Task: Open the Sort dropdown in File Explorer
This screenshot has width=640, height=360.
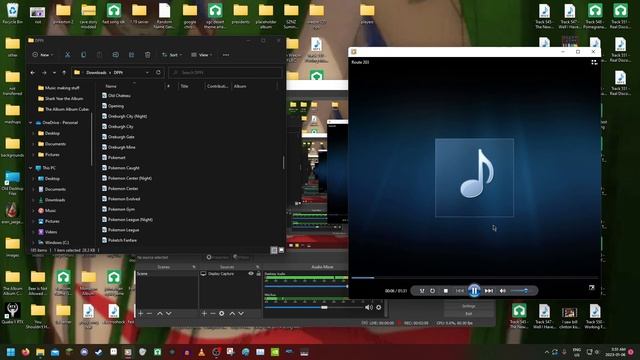Action: click(x=171, y=55)
